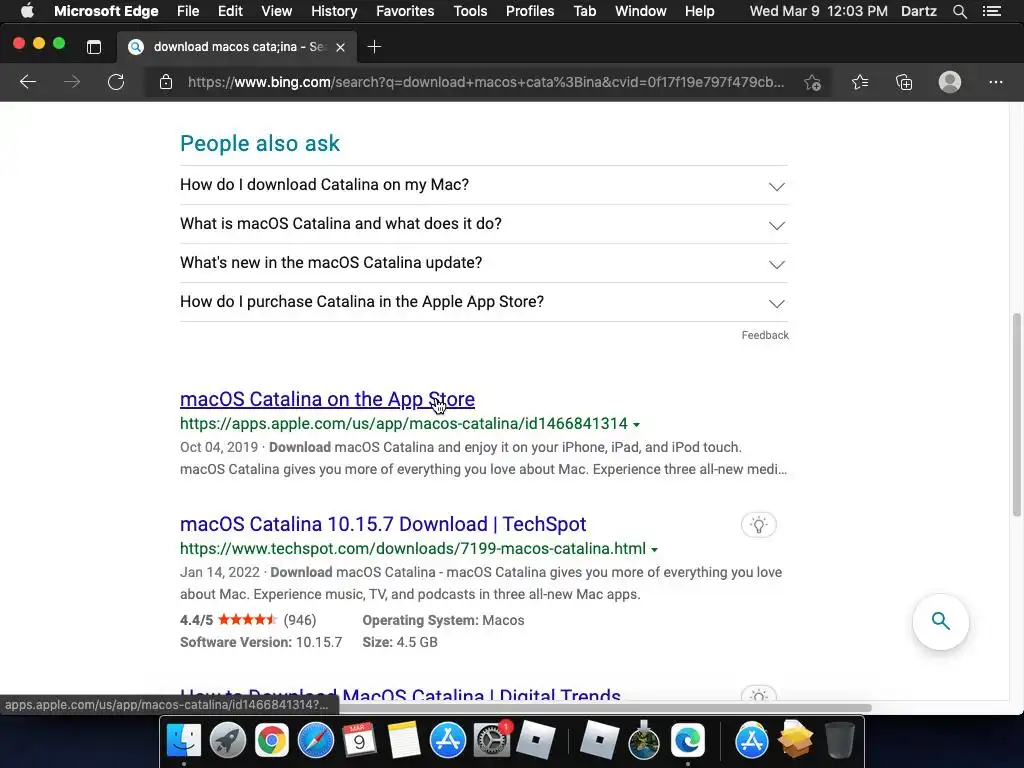Launch Google Chrome from the Dock
Screen dimensions: 1024x768
[x=272, y=741]
